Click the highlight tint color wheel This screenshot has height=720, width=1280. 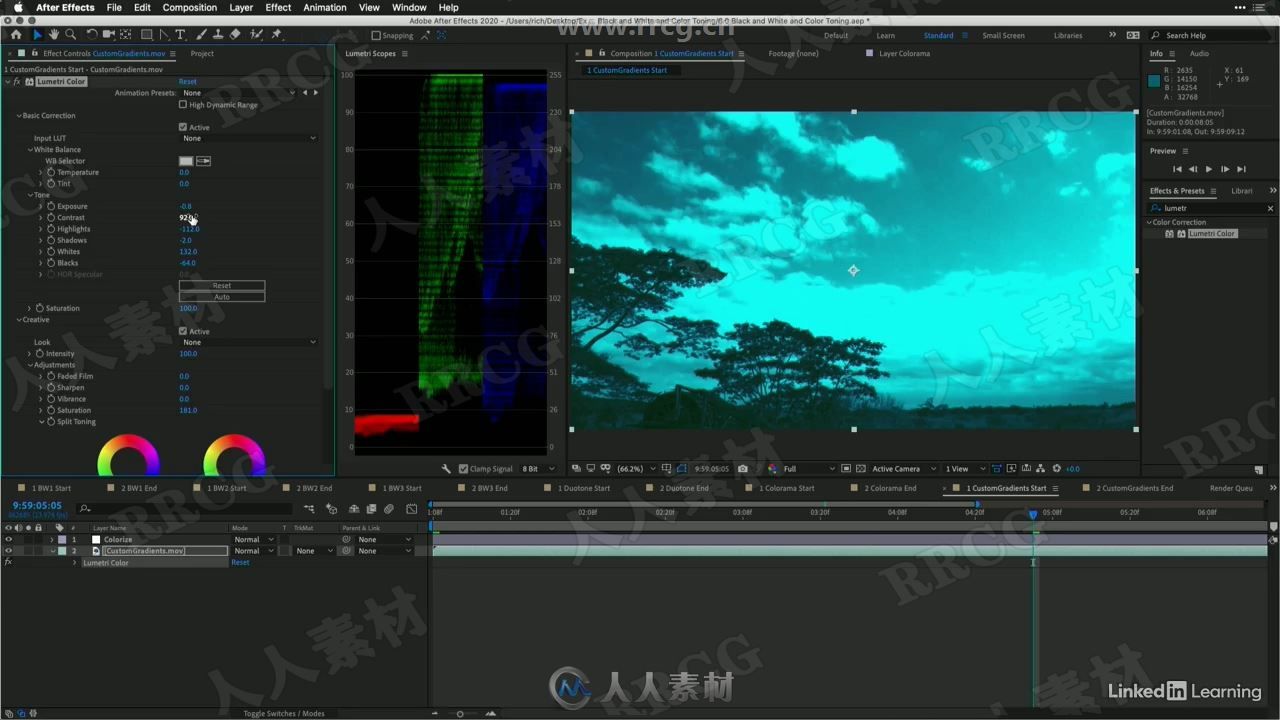pyautogui.click(x=234, y=456)
